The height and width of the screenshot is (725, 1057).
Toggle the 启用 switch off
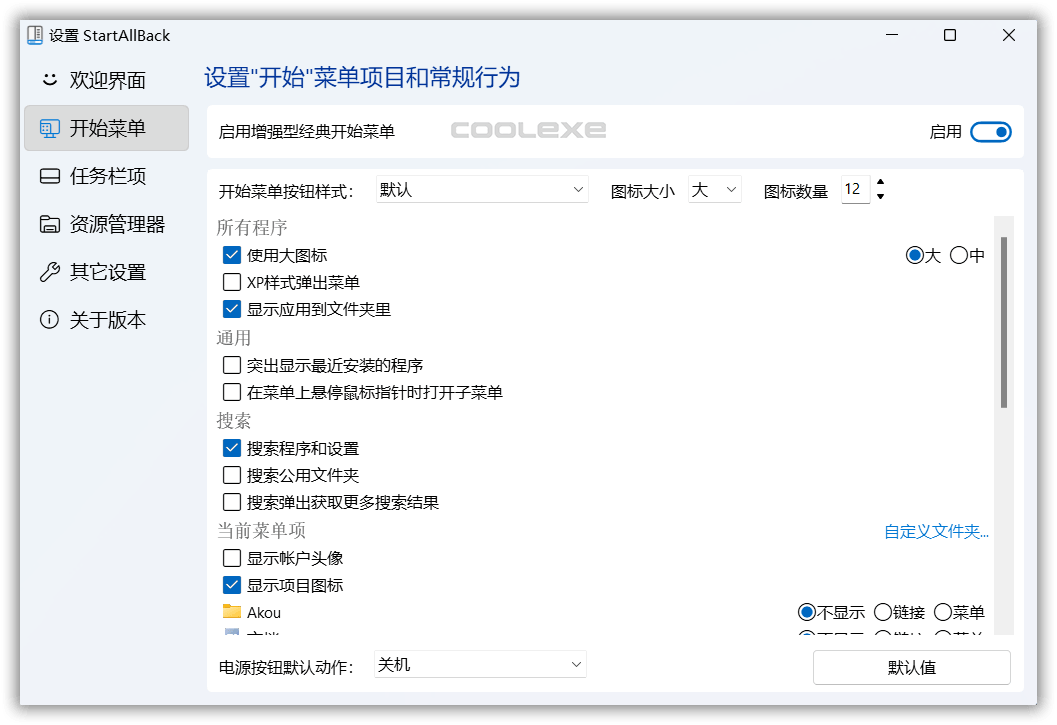(990, 132)
